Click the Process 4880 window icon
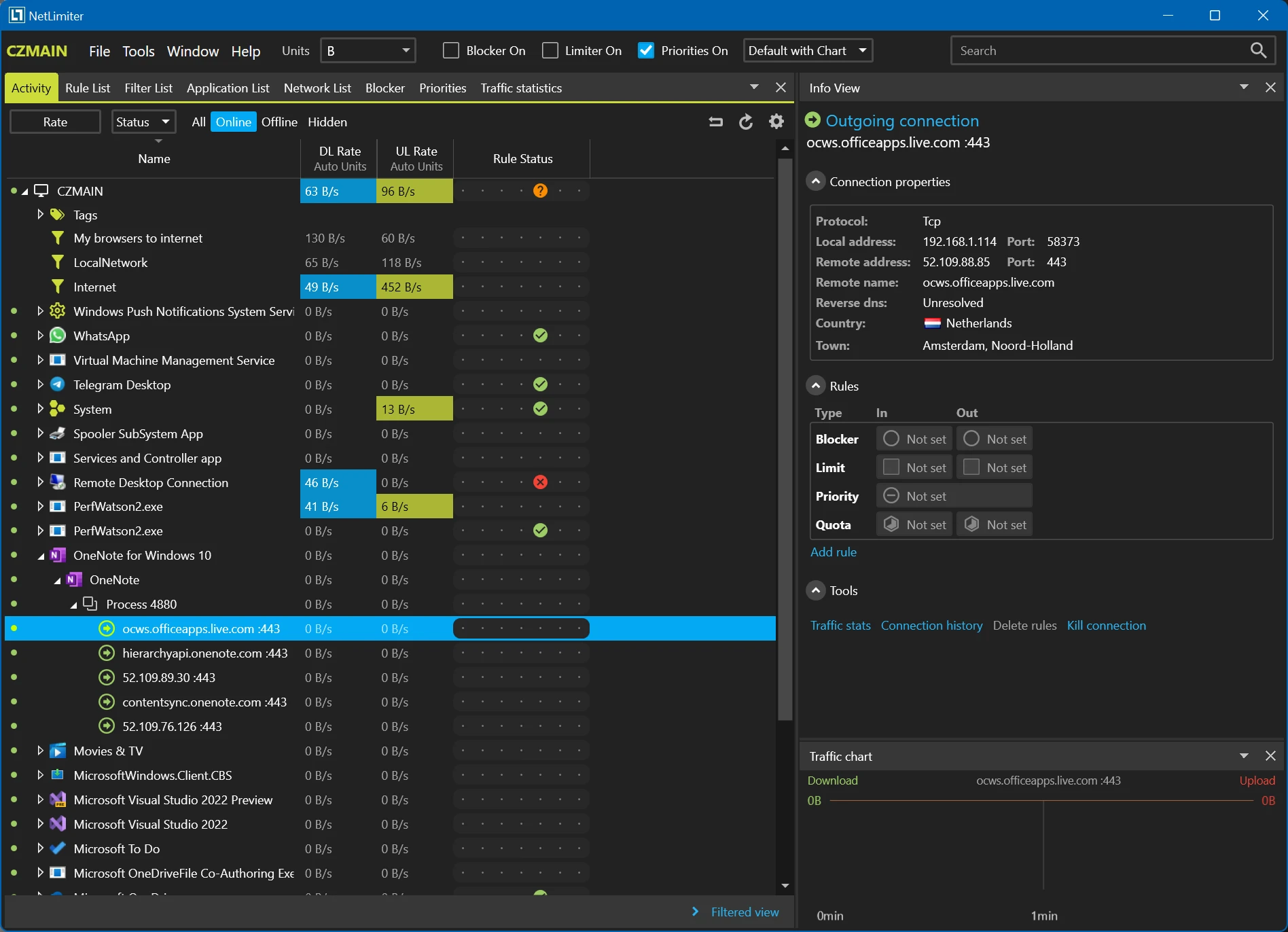 coord(90,604)
